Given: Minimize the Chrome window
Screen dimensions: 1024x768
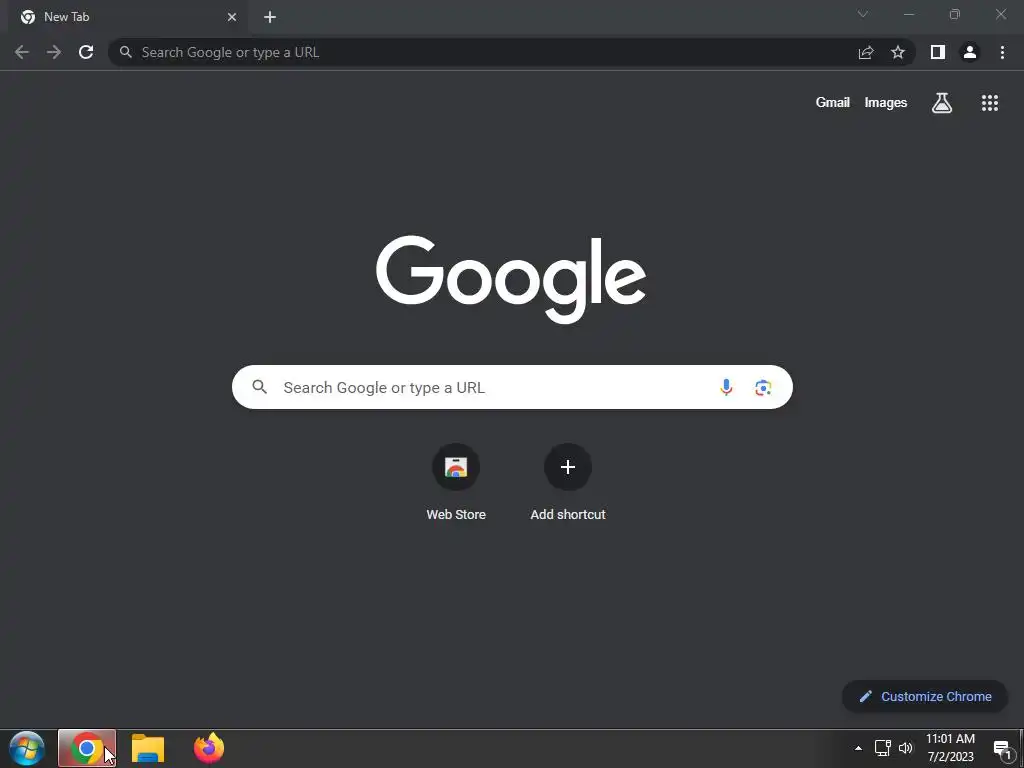Looking at the screenshot, I should [909, 14].
